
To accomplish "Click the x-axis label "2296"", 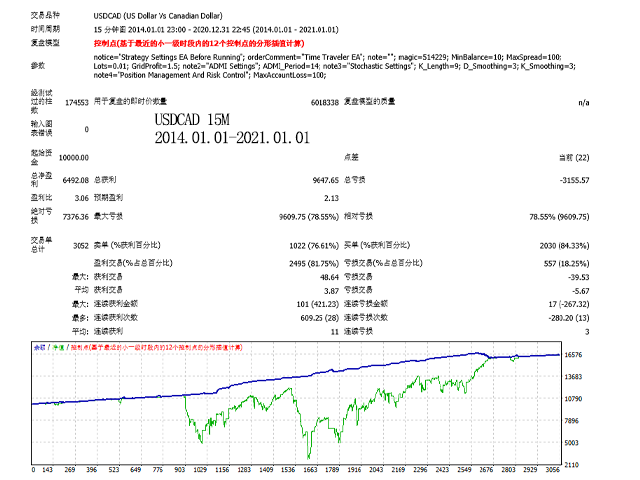I will (420, 470).
